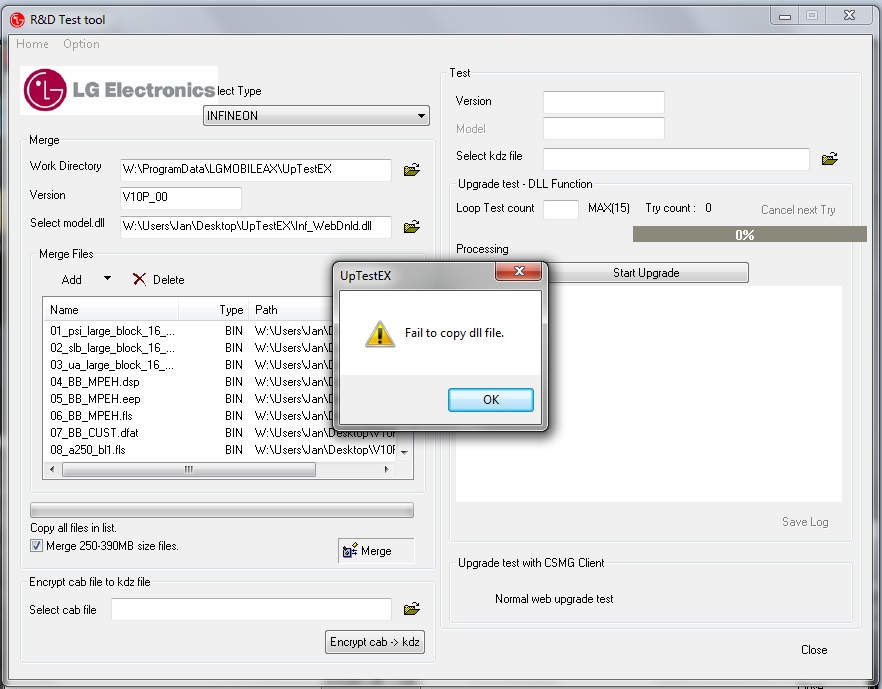The image size is (882, 689).
Task: Click the file list scroll left arrow
Action: (x=52, y=469)
